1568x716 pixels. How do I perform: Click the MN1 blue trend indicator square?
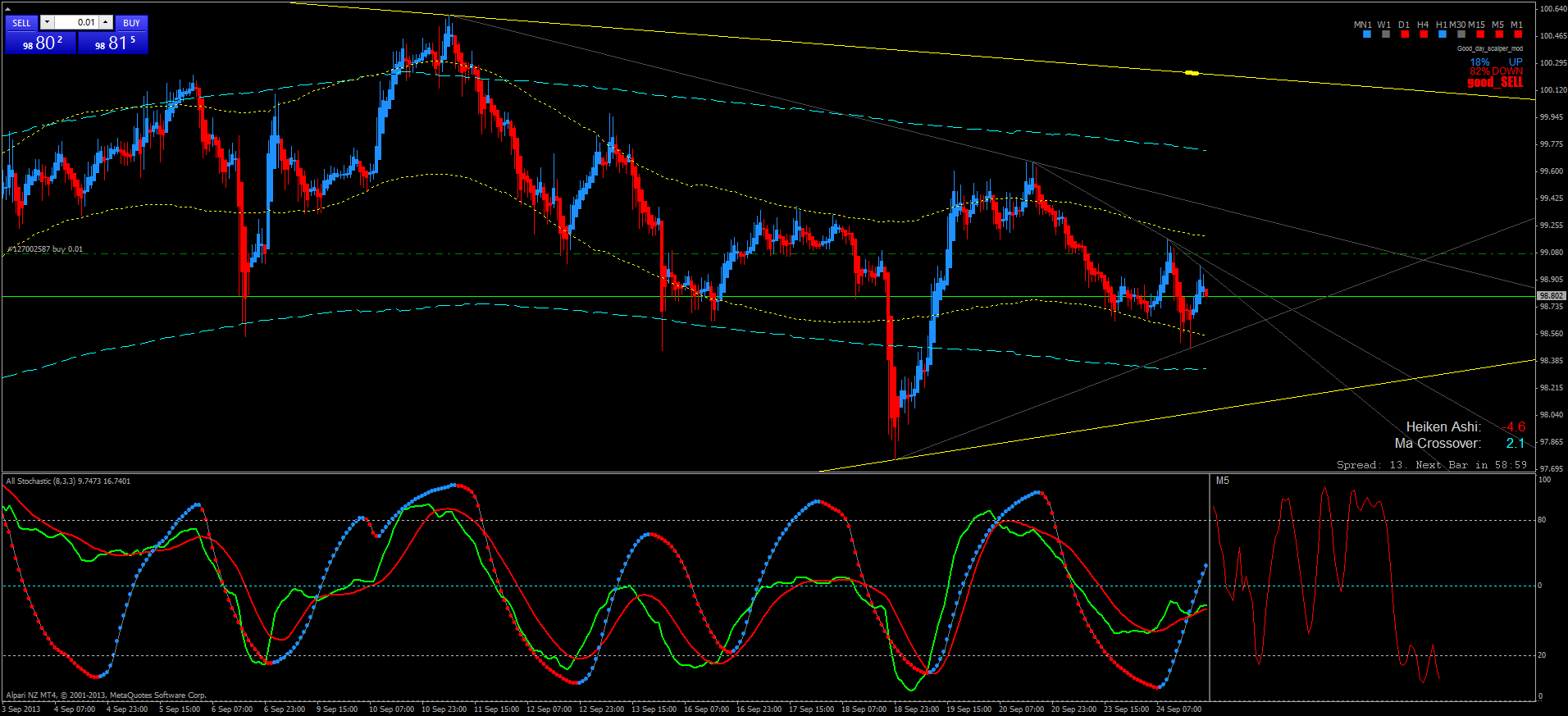tap(1366, 34)
